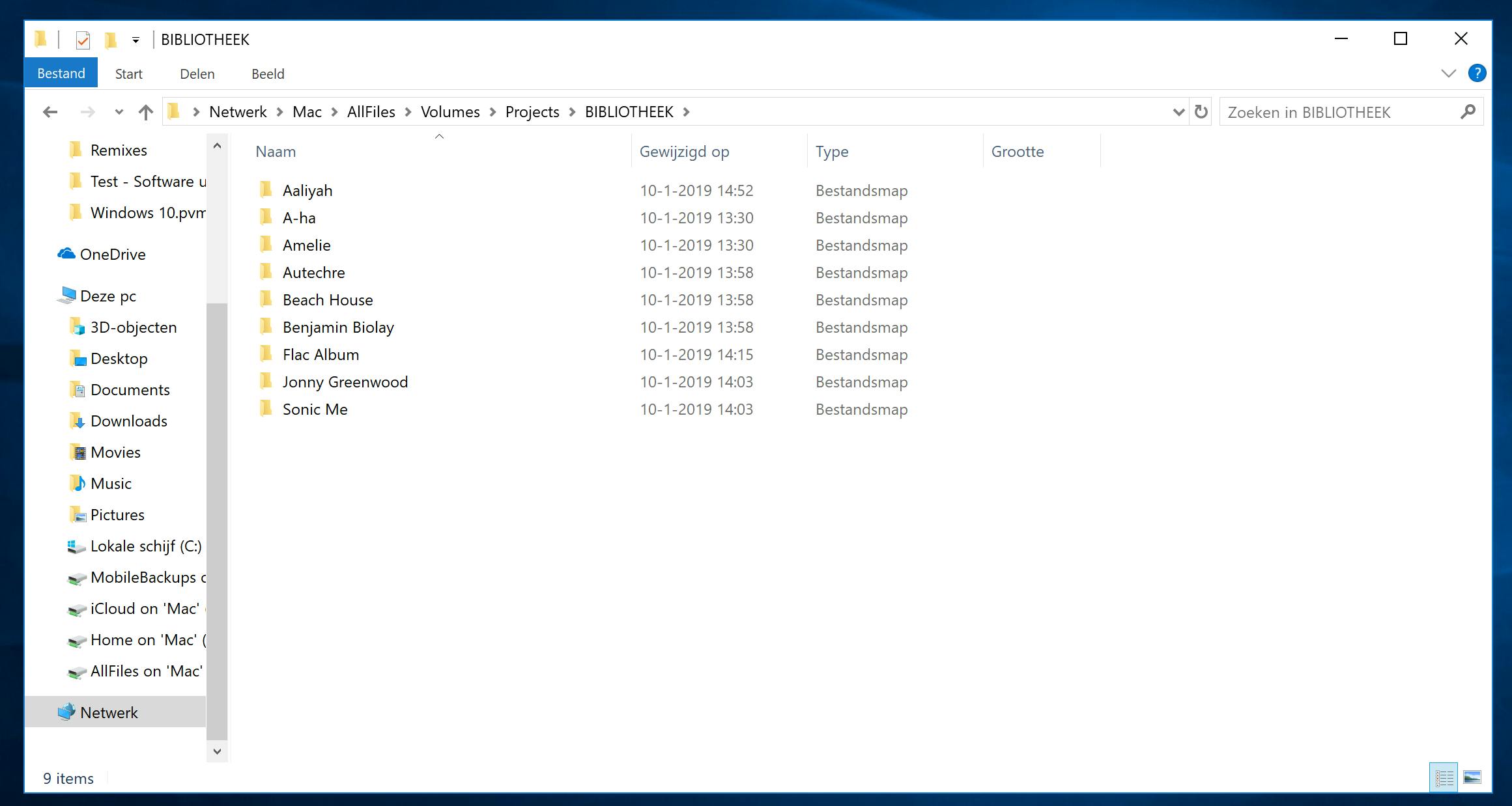Navigate back with the left arrow
Viewport: 1512px width, 806px height.
(50, 112)
